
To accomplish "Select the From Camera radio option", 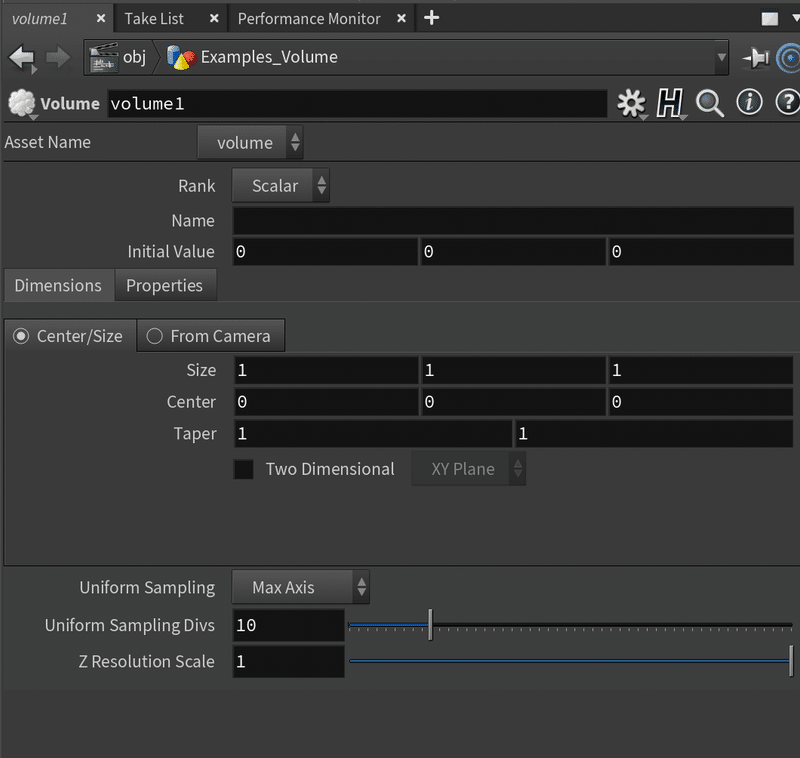I will tap(154, 336).
